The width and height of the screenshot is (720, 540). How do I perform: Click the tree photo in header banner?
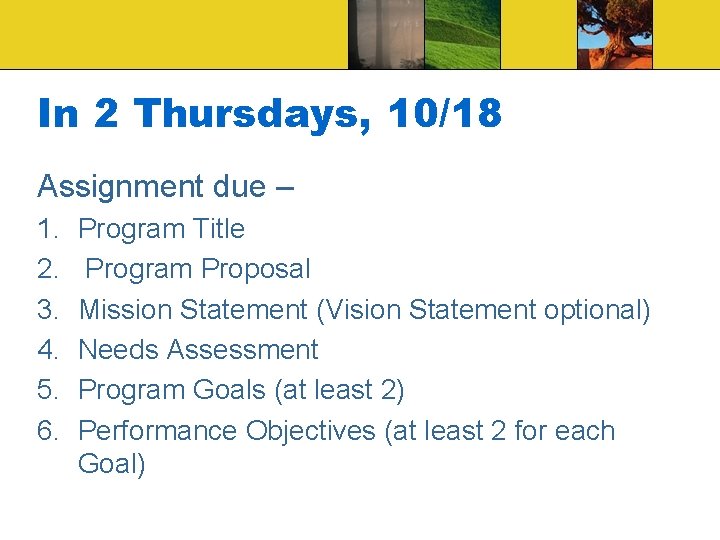(614, 32)
